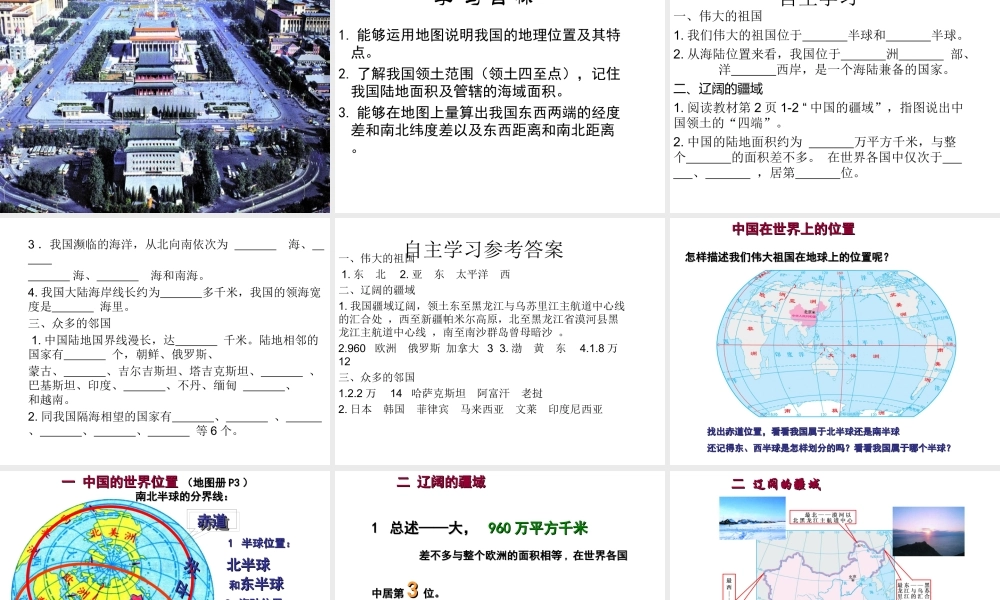Viewport: 1000px width, 600px height.
Task: Click the green text 960 万平方千米
Action: pyautogui.click(x=538, y=528)
